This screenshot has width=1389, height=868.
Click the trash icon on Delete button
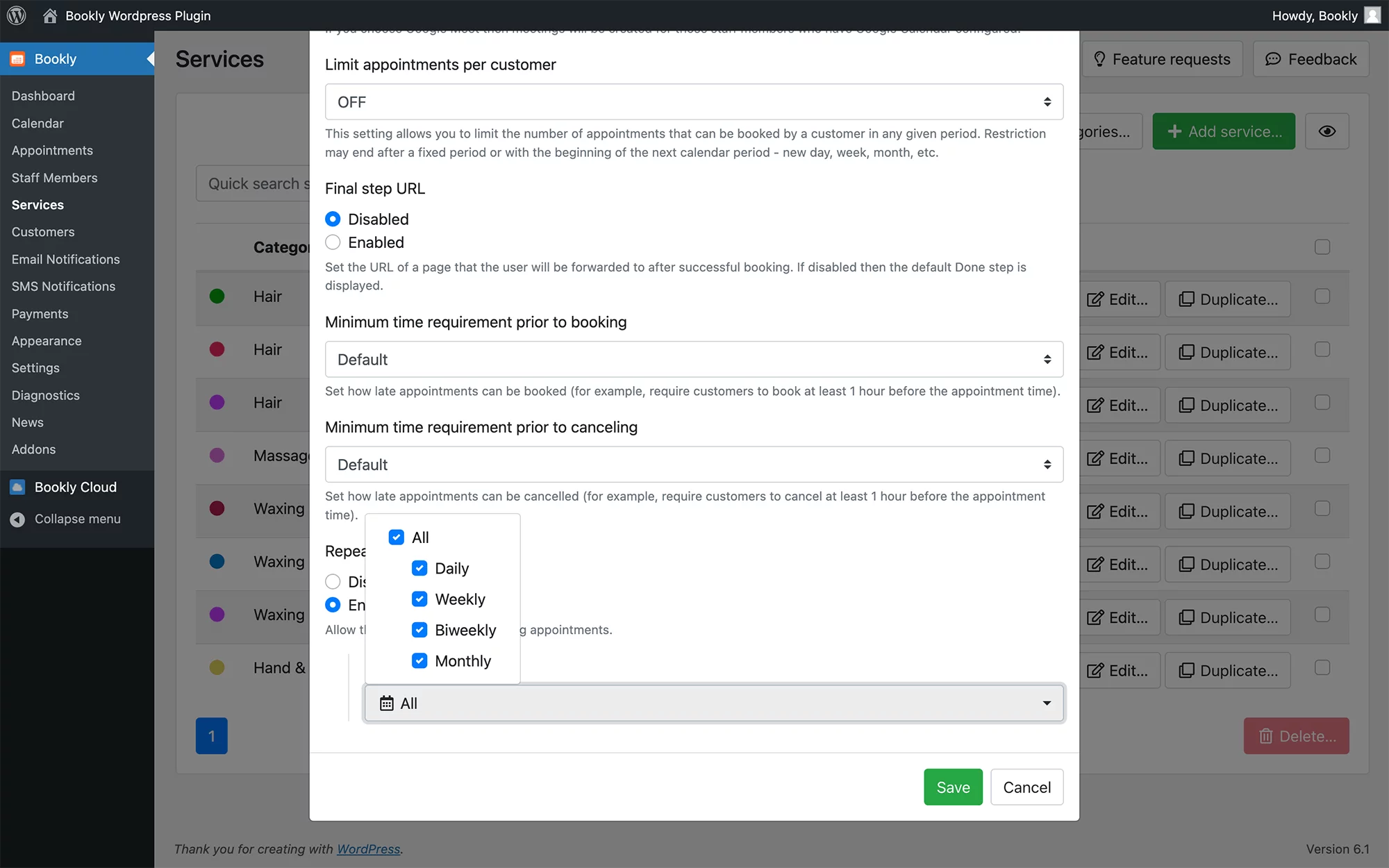pos(1266,736)
